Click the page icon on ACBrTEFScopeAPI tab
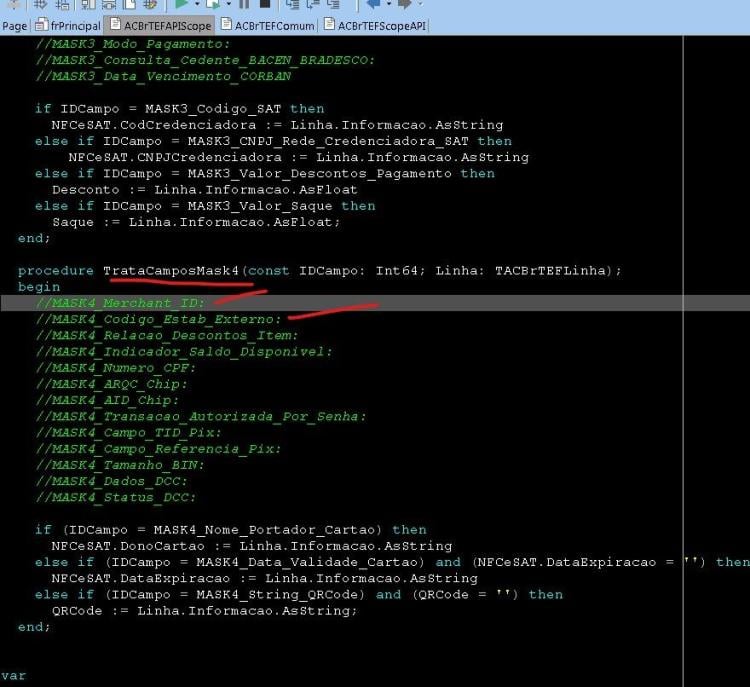This screenshot has height=687, width=750. click(329, 24)
